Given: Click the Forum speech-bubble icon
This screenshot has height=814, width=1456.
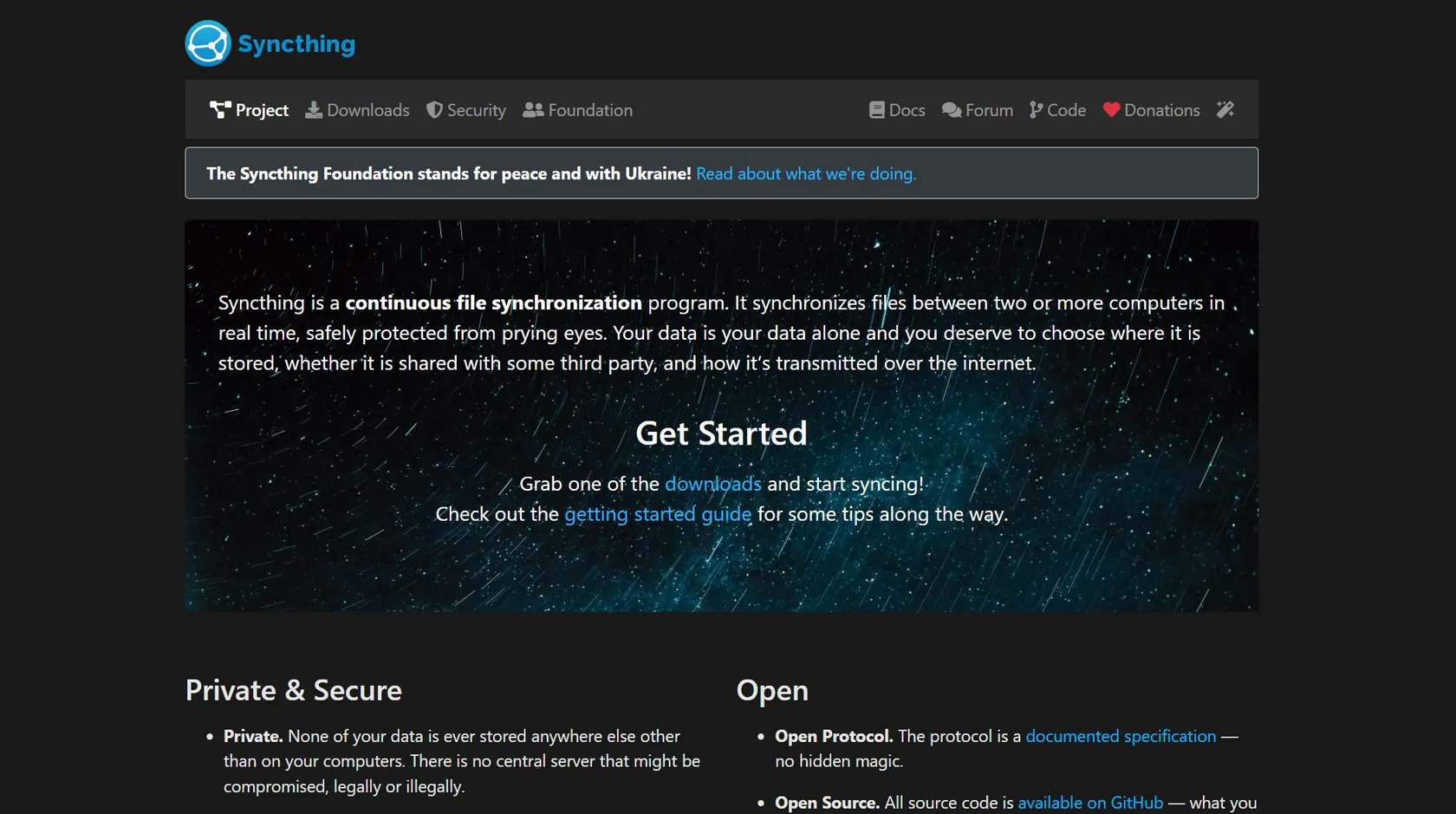Looking at the screenshot, I should coord(954,109).
